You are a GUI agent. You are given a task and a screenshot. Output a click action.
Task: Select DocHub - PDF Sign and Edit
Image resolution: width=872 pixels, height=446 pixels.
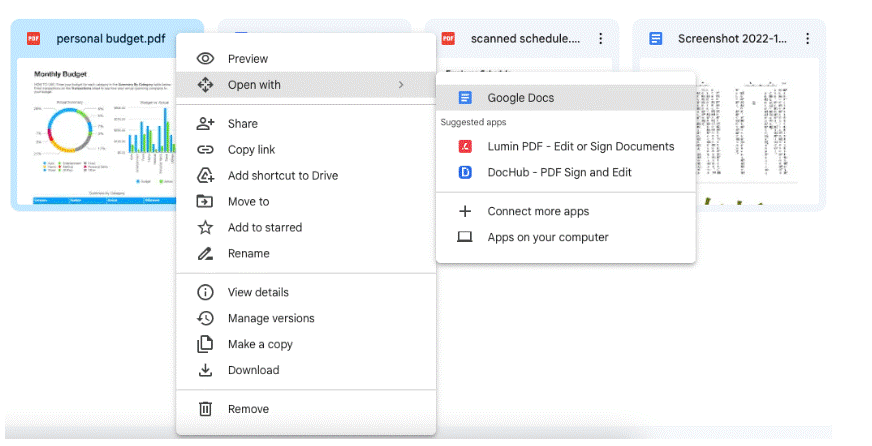(566, 172)
